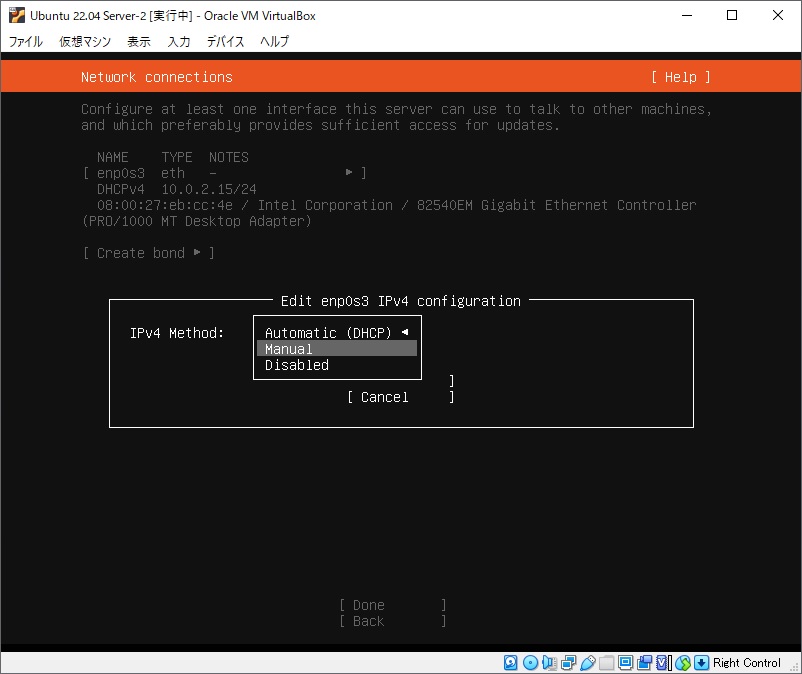This screenshot has height=674, width=802.
Task: Click the mouse integration status icon
Action: click(x=683, y=663)
